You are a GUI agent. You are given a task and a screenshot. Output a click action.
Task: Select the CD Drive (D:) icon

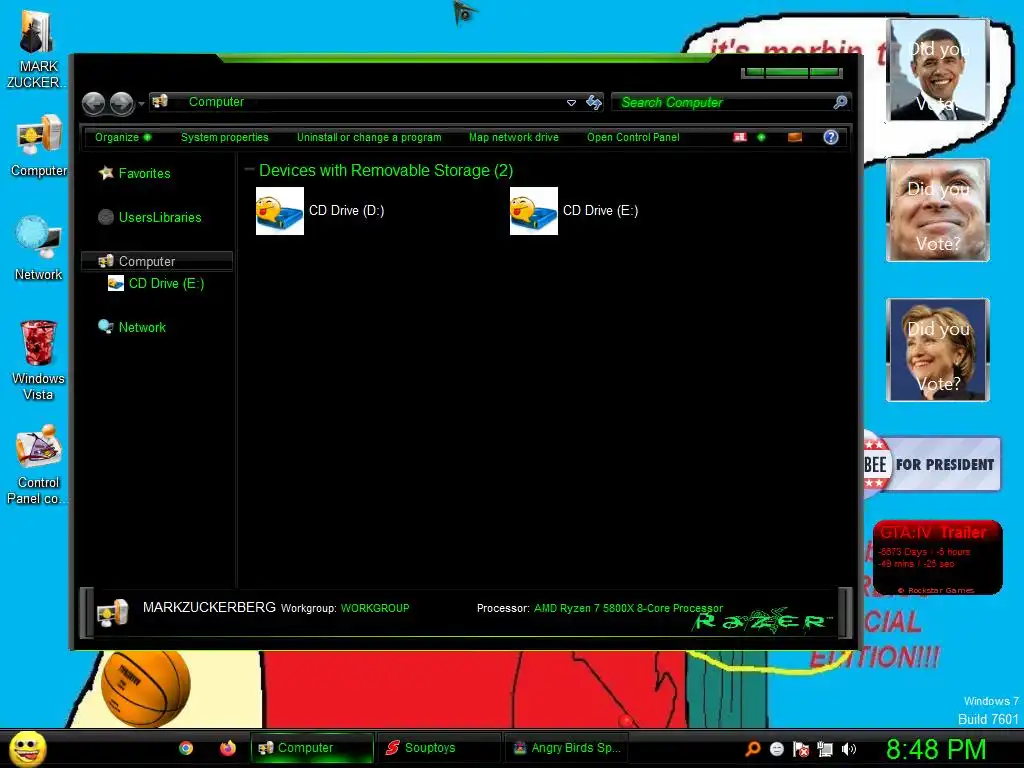tap(280, 211)
